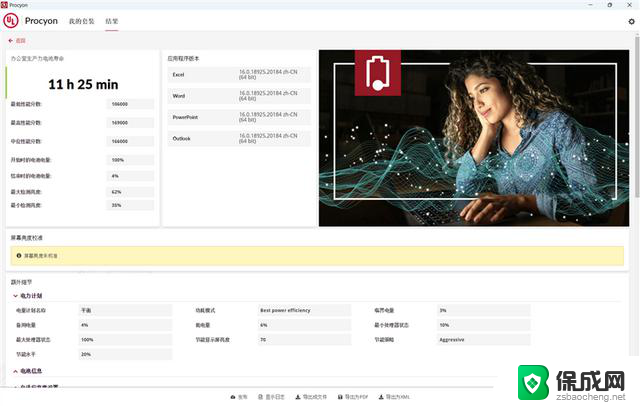Click the power plan name value 平衡
Screen dimensions: 640x406
click(125, 310)
